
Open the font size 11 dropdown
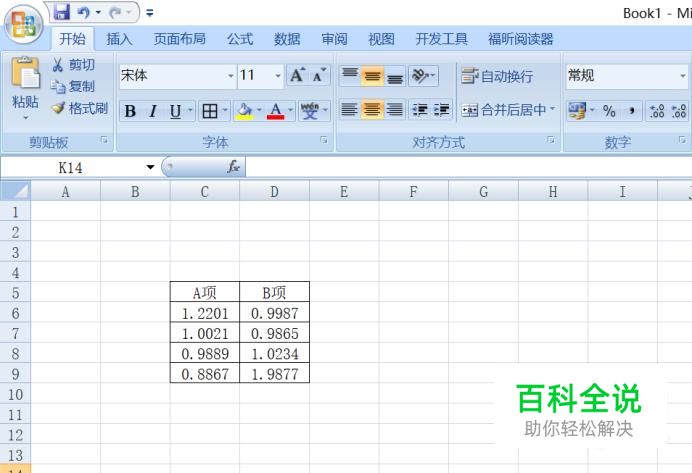pyautogui.click(x=278, y=76)
